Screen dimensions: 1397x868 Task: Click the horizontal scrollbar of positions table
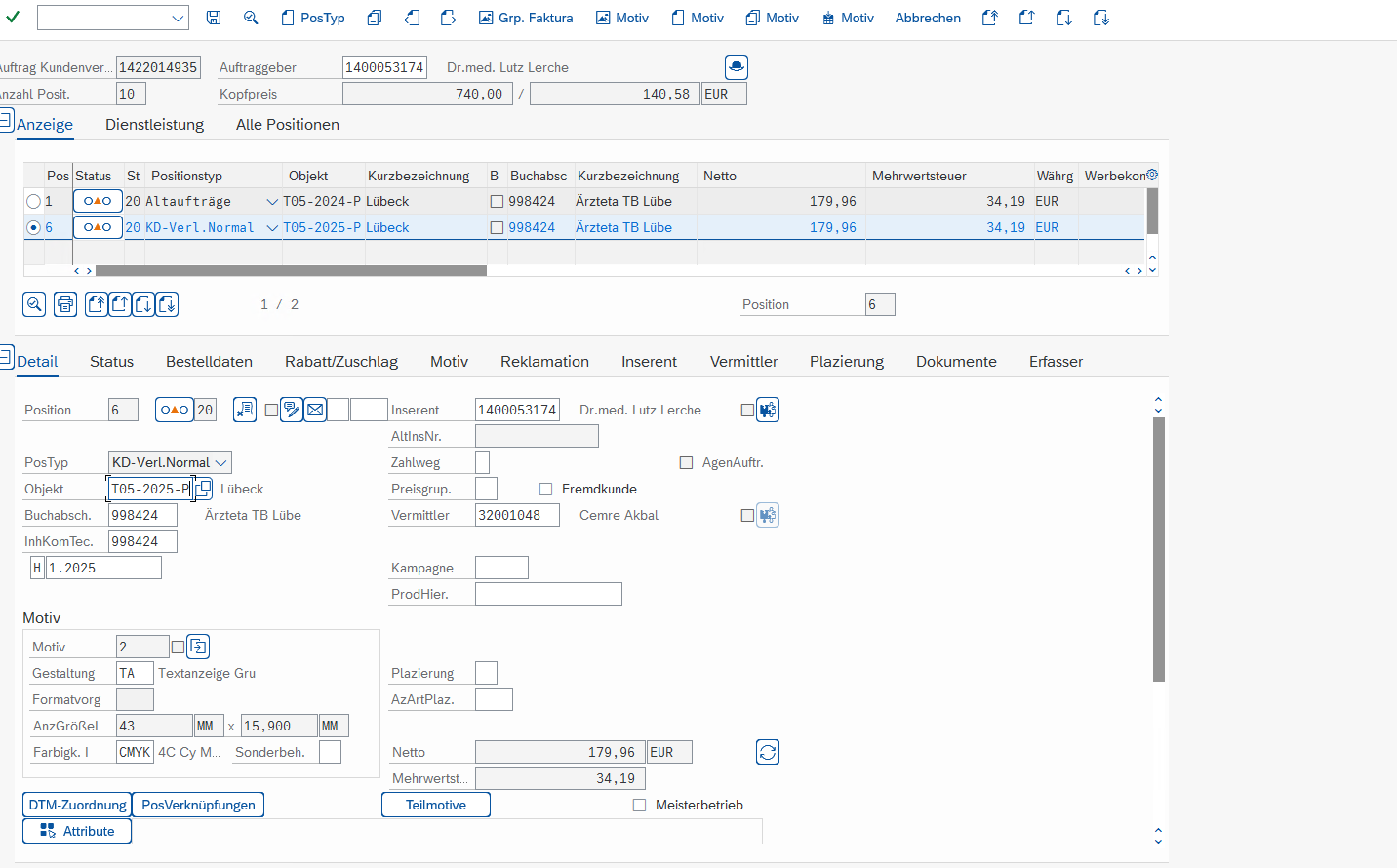click(x=291, y=271)
